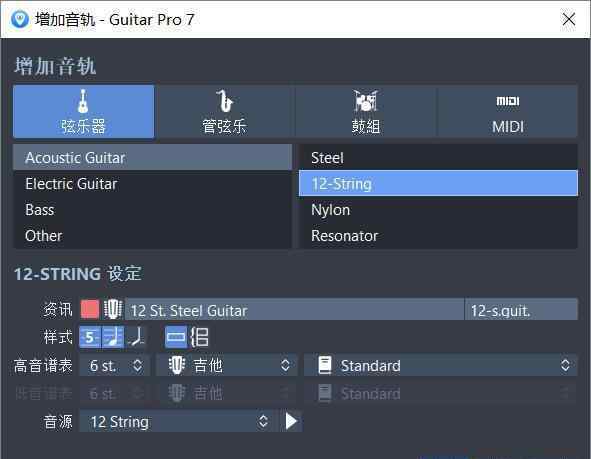Select the 弦乐器 stringed instruments tab
This screenshot has width=591, height=459.
pyautogui.click(x=83, y=112)
